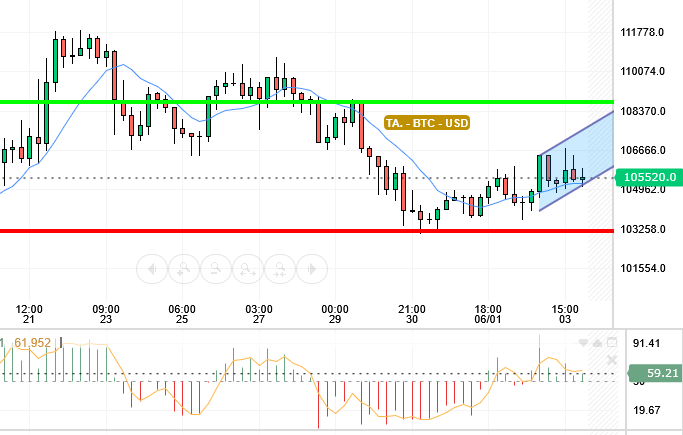Click the expand horizontal zoom magnifier button
The width and height of the screenshot is (683, 435).
pyautogui.click(x=248, y=269)
